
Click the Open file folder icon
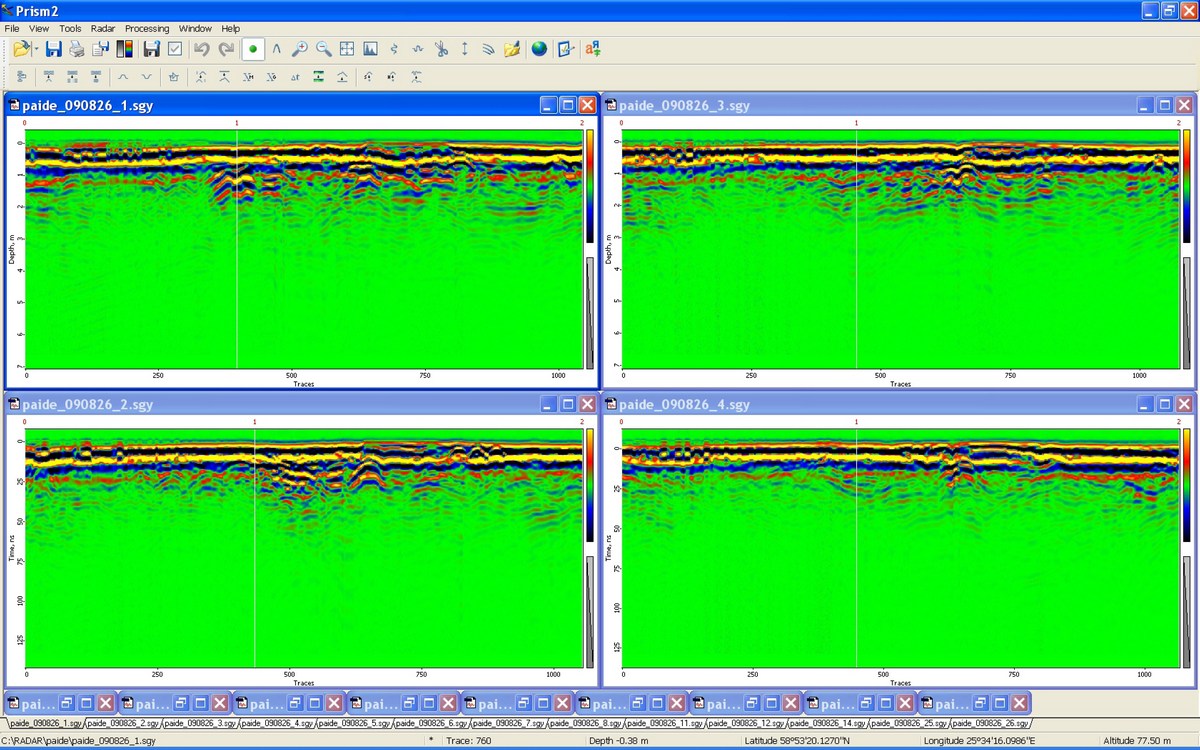pos(21,49)
